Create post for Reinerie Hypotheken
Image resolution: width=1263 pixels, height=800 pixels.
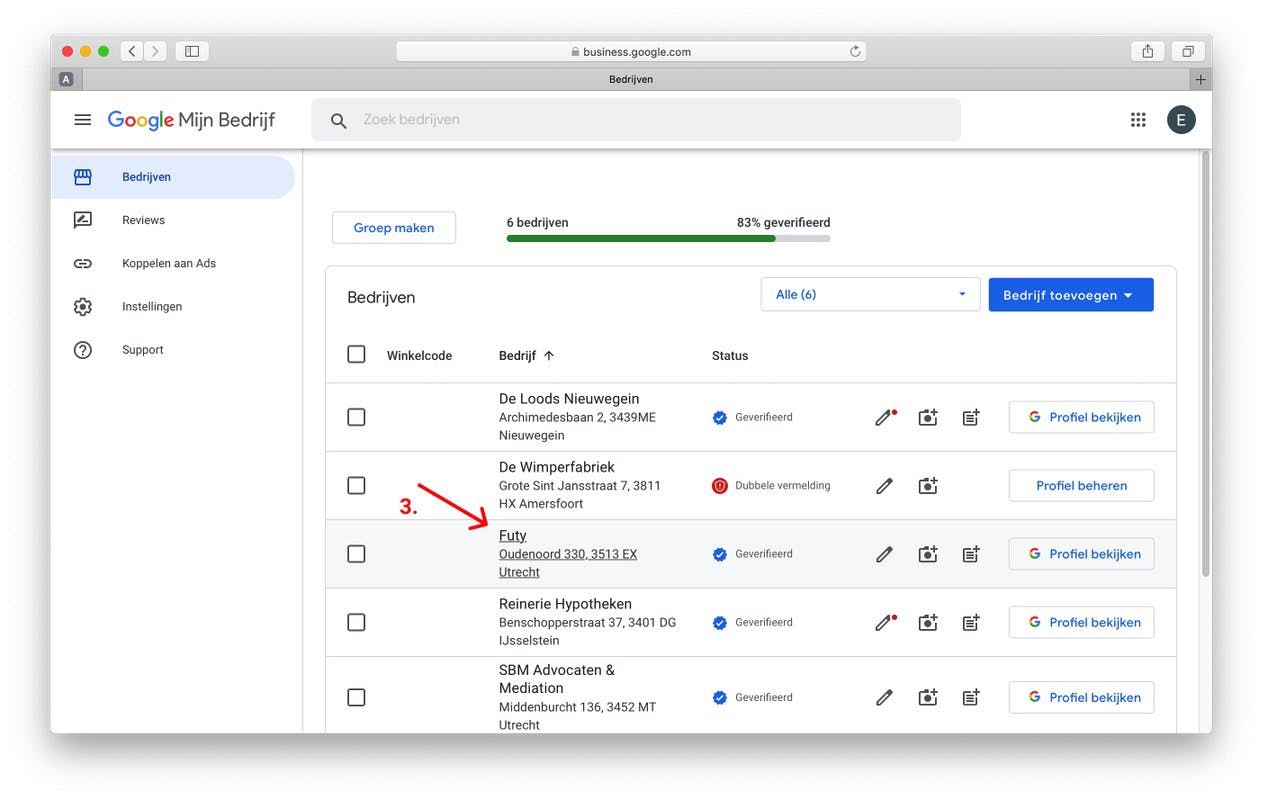pyautogui.click(x=971, y=622)
